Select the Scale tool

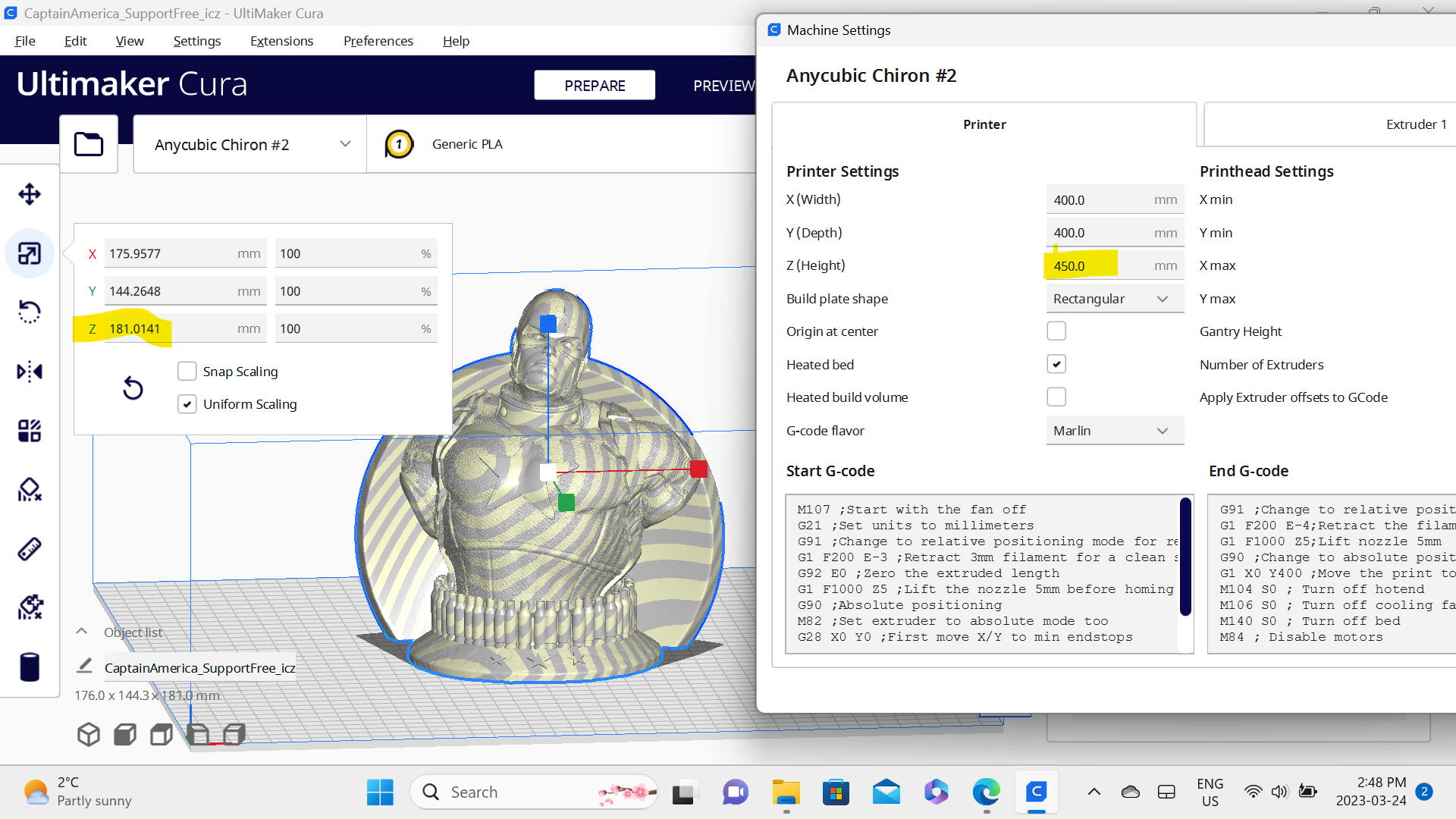[x=30, y=253]
